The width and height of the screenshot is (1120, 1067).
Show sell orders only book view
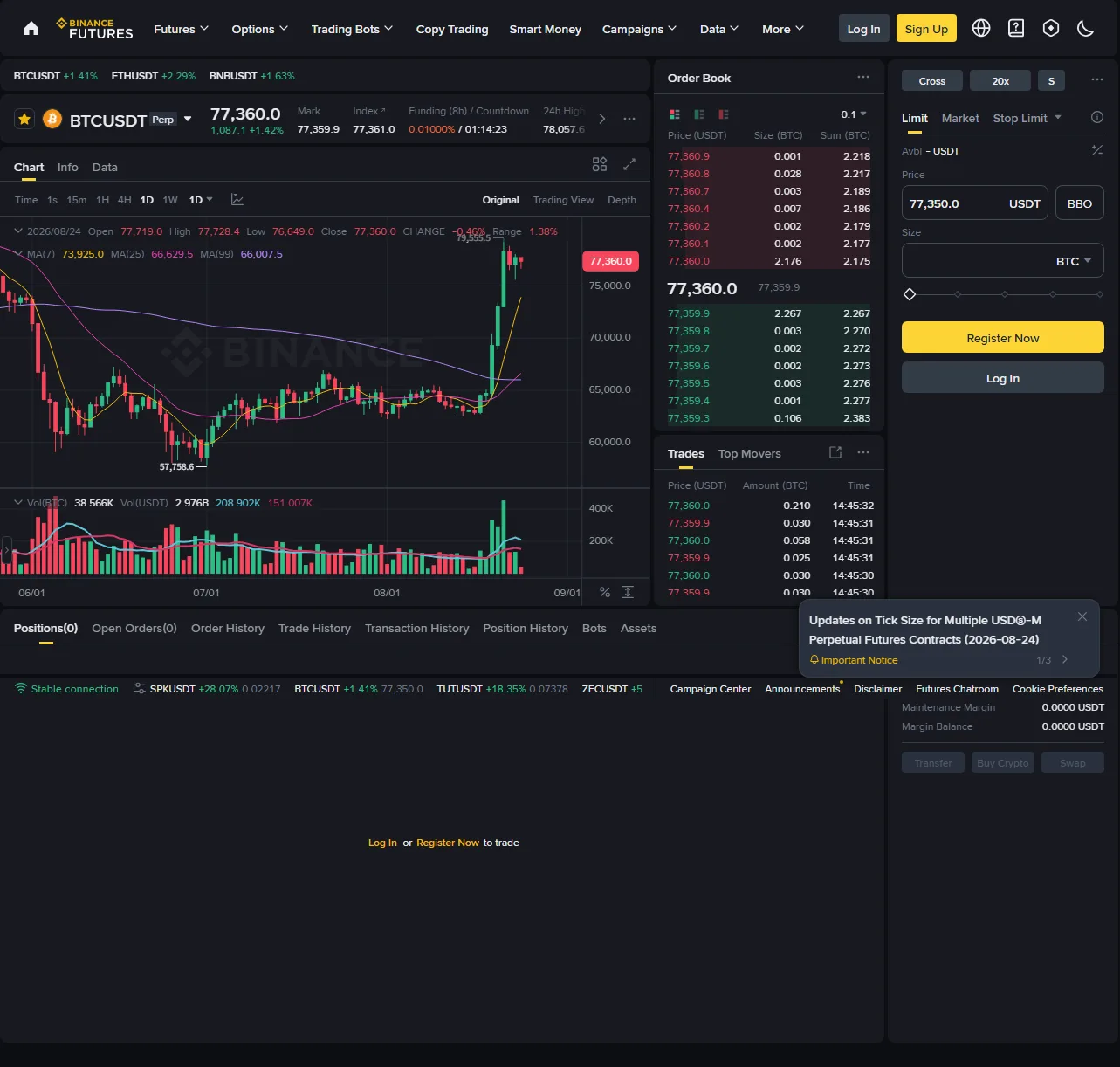(x=724, y=114)
